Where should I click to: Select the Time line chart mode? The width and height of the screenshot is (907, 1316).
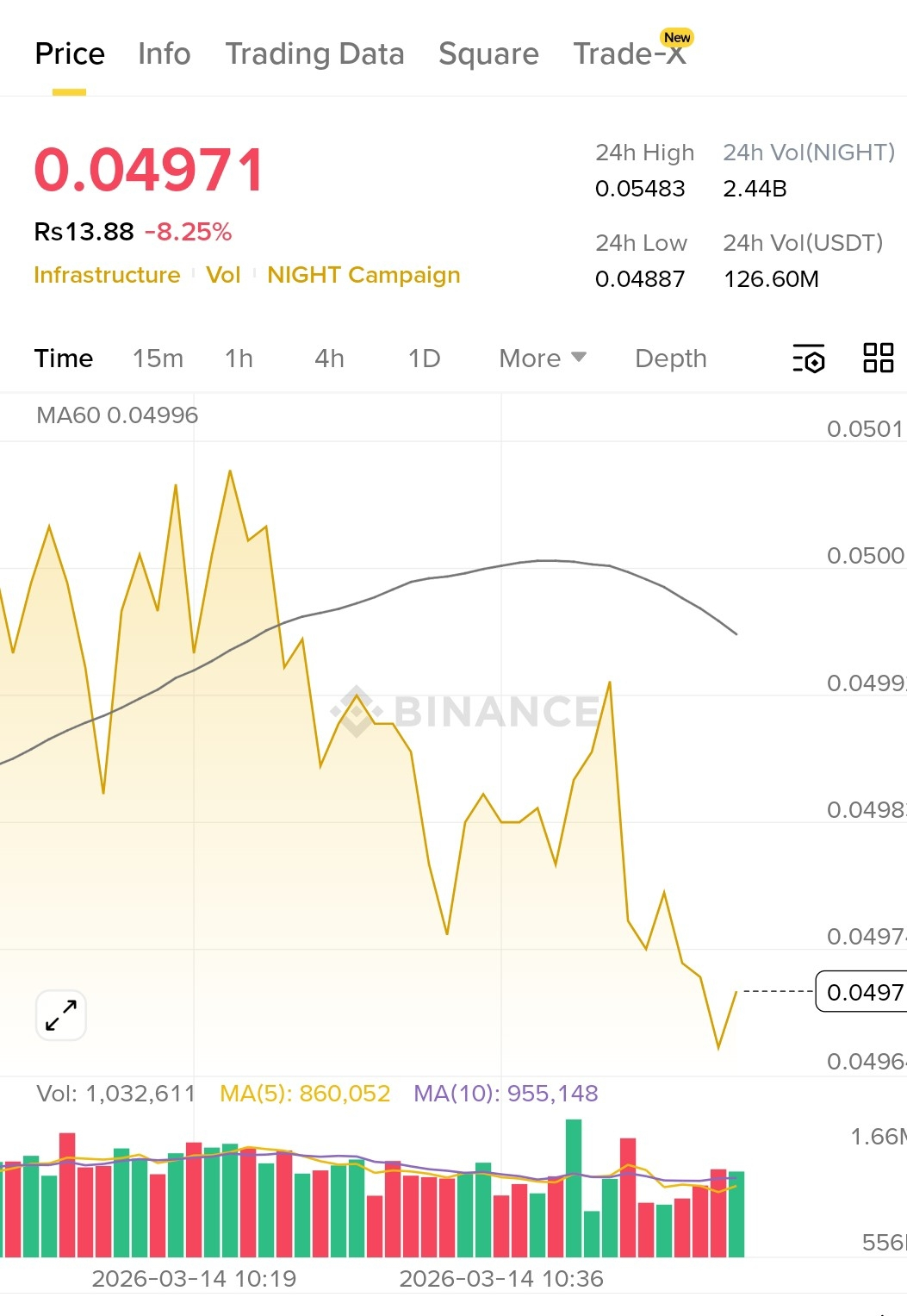(x=64, y=359)
